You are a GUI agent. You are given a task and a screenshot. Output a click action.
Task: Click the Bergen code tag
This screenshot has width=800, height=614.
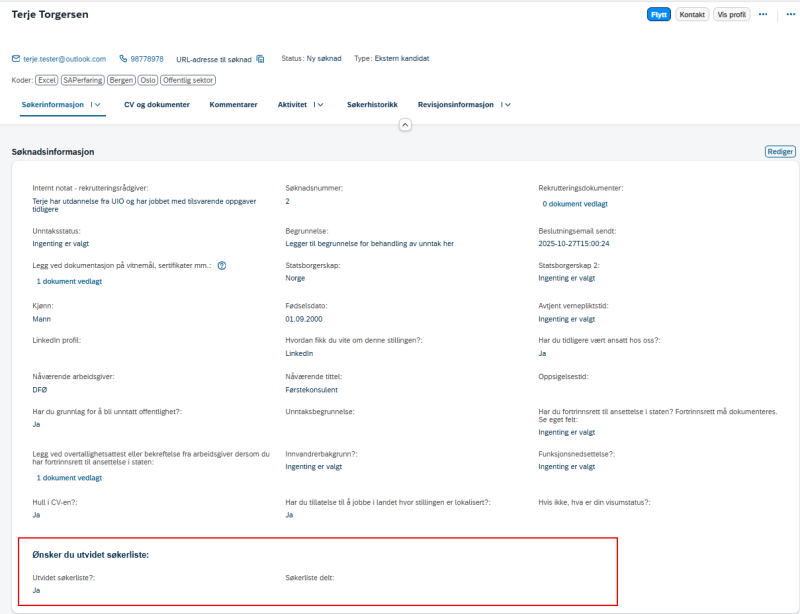[x=121, y=80]
